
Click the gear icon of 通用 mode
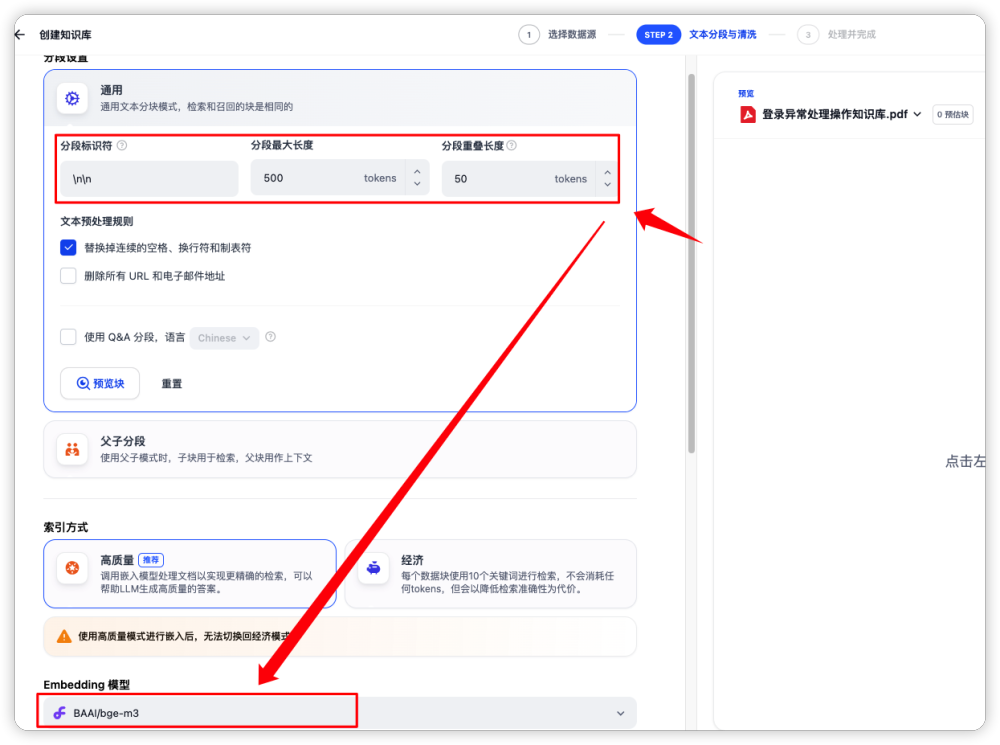tap(72, 98)
